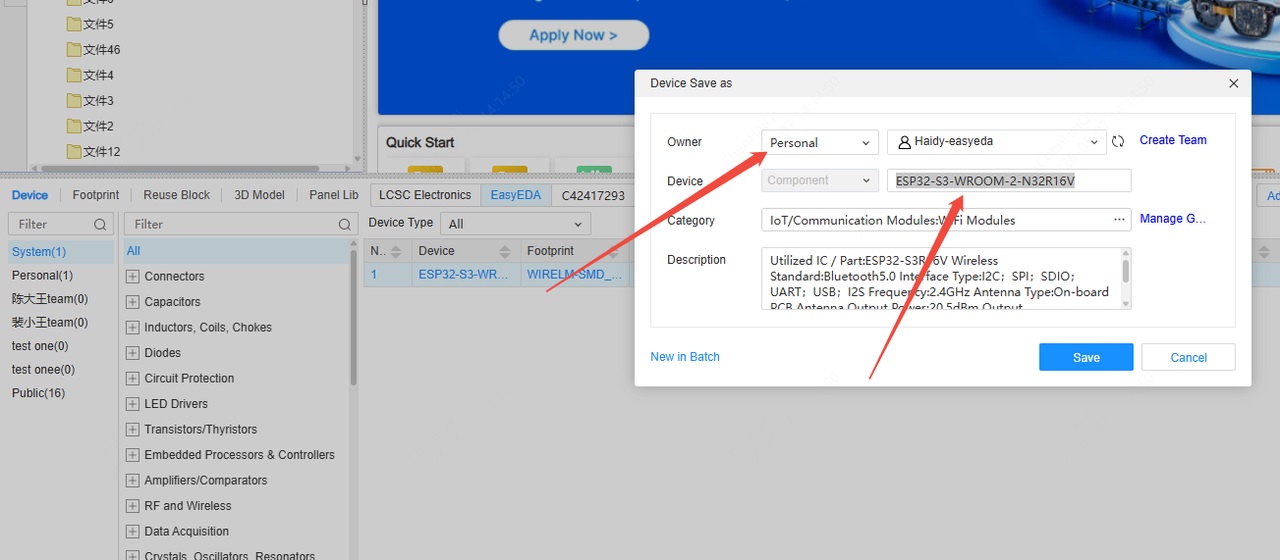Sort table by the N.. column arrows

(x=395, y=251)
